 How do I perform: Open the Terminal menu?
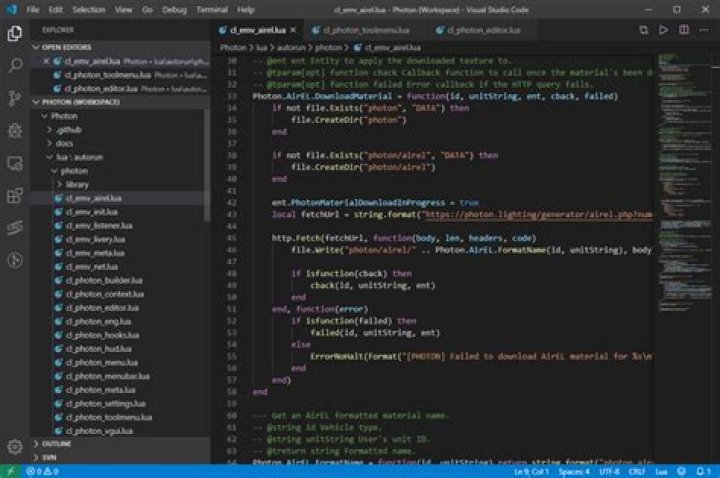click(212, 10)
